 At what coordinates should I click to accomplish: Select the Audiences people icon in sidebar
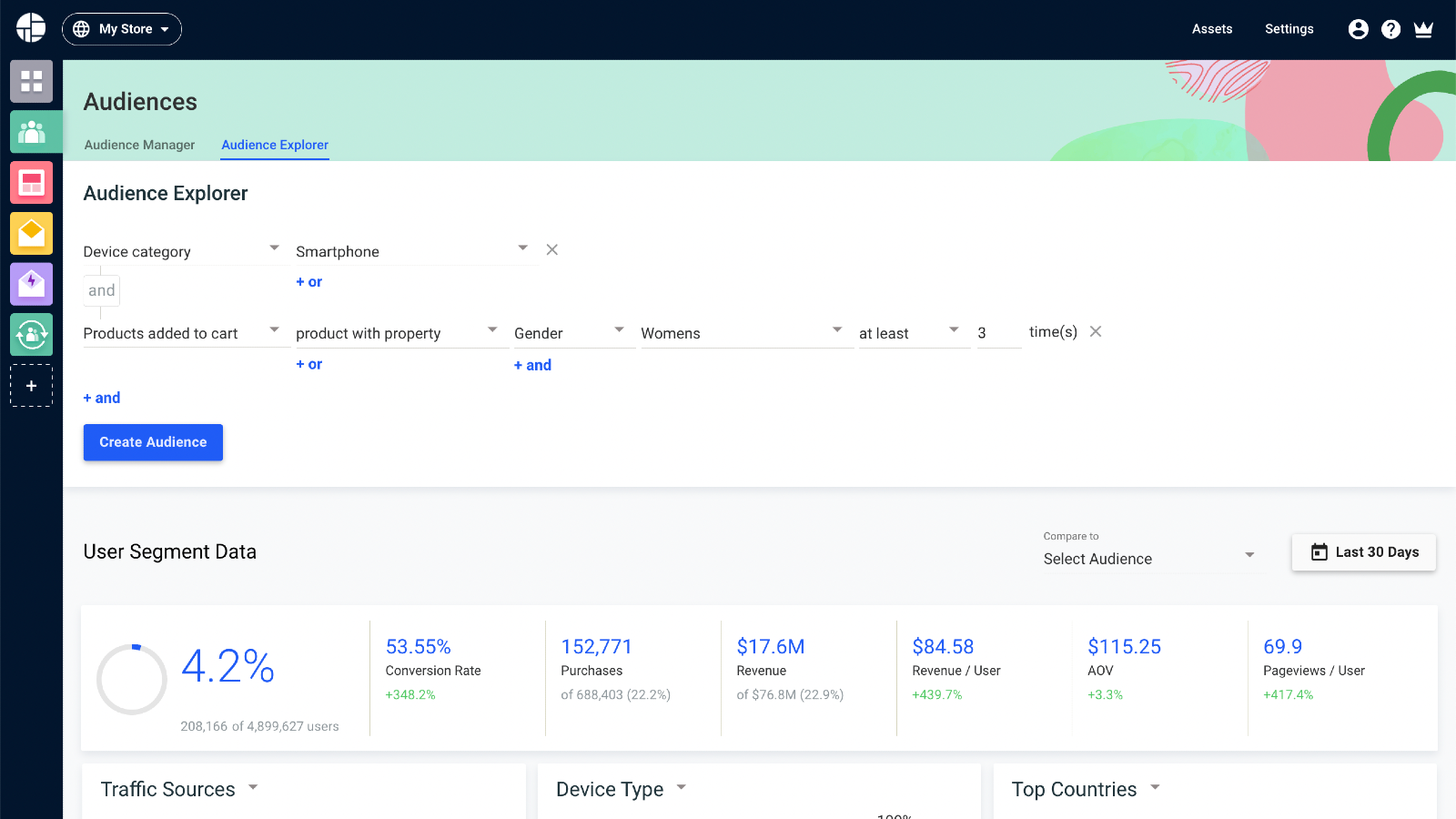click(31, 131)
